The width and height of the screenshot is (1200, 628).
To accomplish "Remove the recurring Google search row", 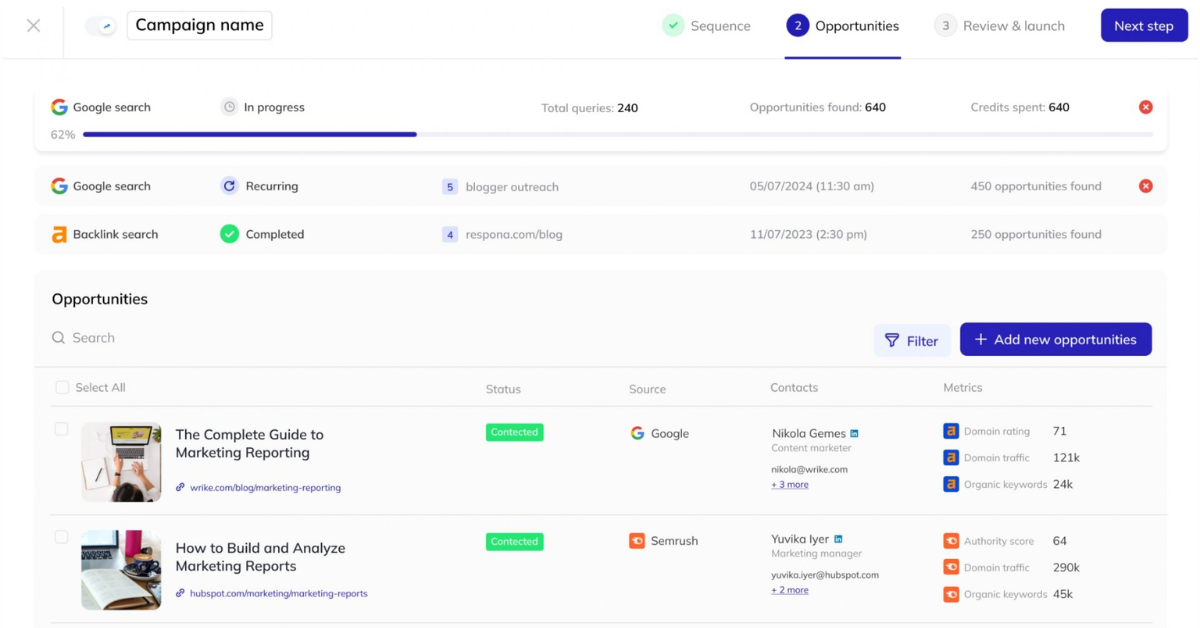I will click(x=1146, y=186).
